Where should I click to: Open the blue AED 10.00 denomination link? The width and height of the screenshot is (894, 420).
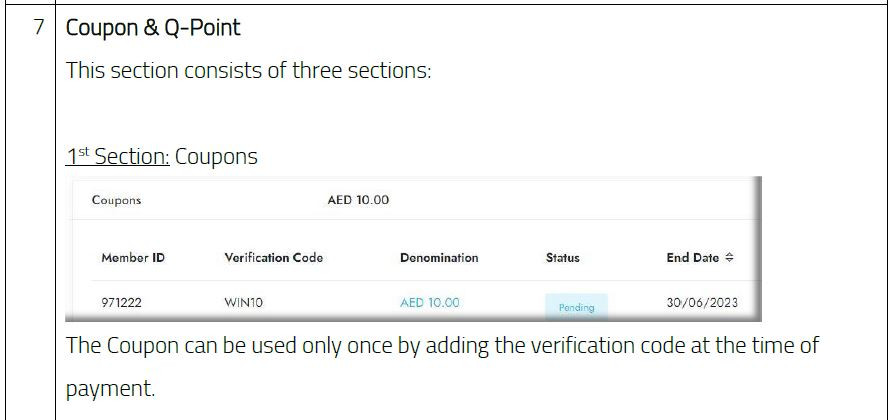coord(430,303)
